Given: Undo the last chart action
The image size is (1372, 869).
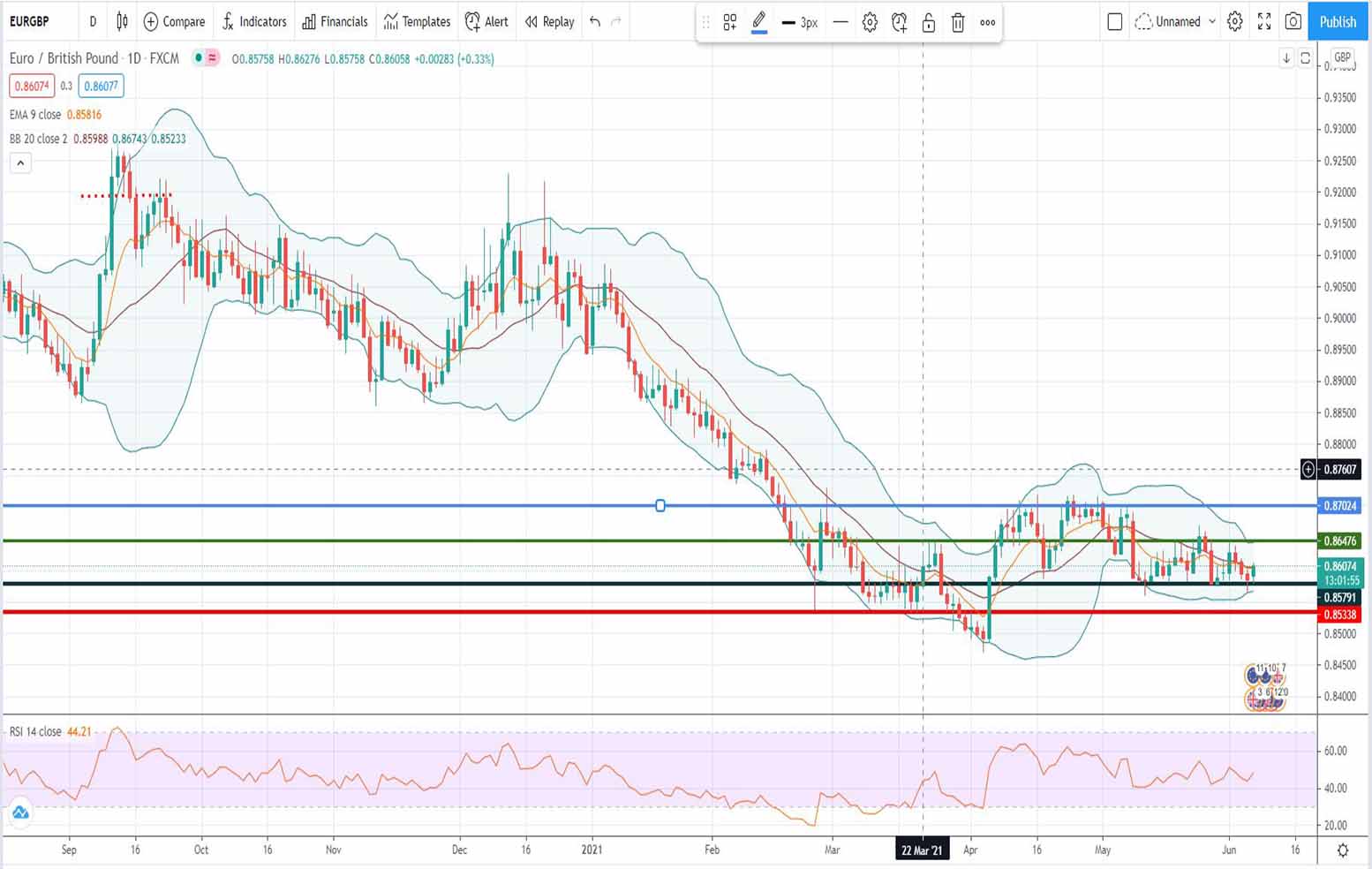Looking at the screenshot, I should (595, 21).
